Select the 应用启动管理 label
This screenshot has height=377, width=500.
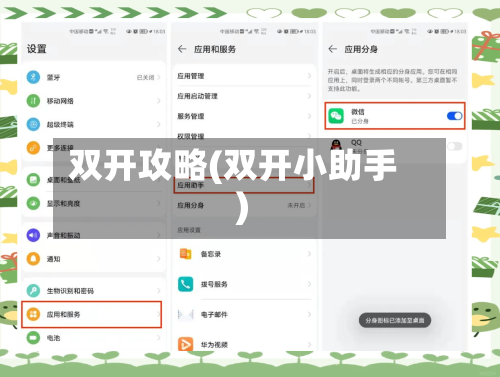(x=197, y=96)
